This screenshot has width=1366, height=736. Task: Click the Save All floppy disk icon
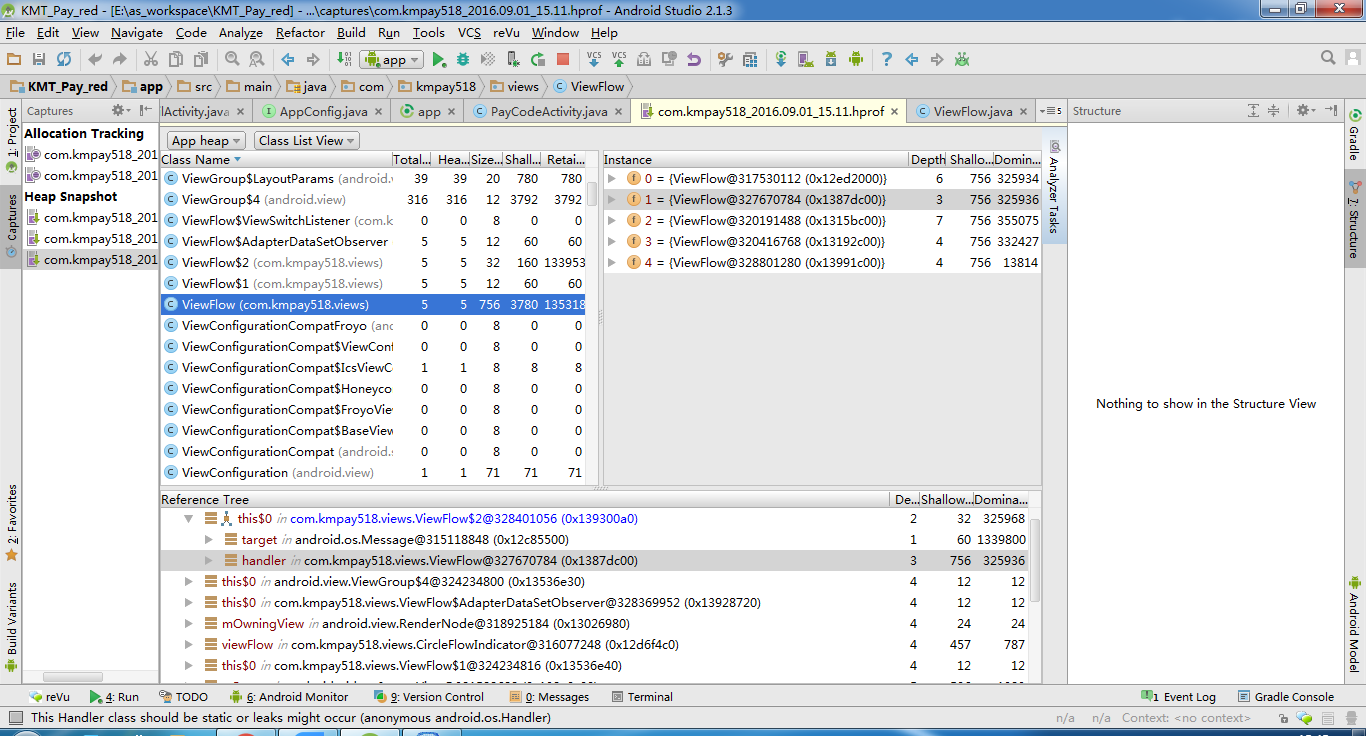click(x=39, y=60)
